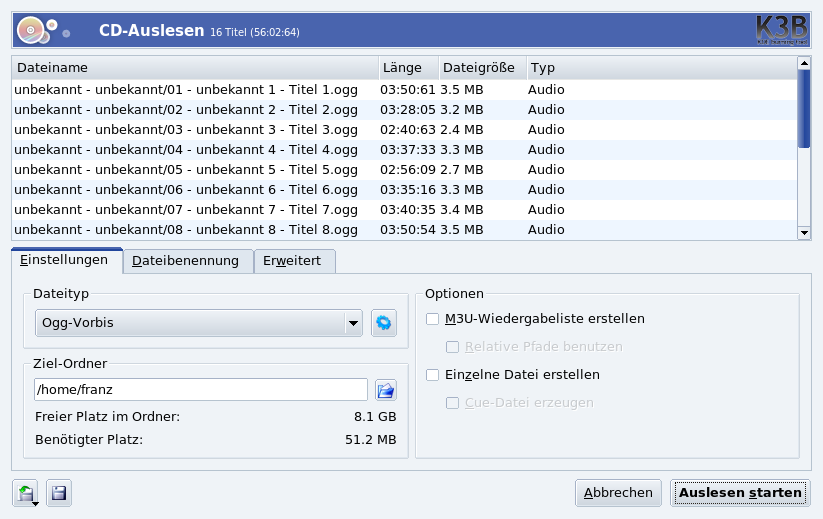The width and height of the screenshot is (823, 519).
Task: Click Audio type in Titel 6 row
Action: tap(546, 189)
